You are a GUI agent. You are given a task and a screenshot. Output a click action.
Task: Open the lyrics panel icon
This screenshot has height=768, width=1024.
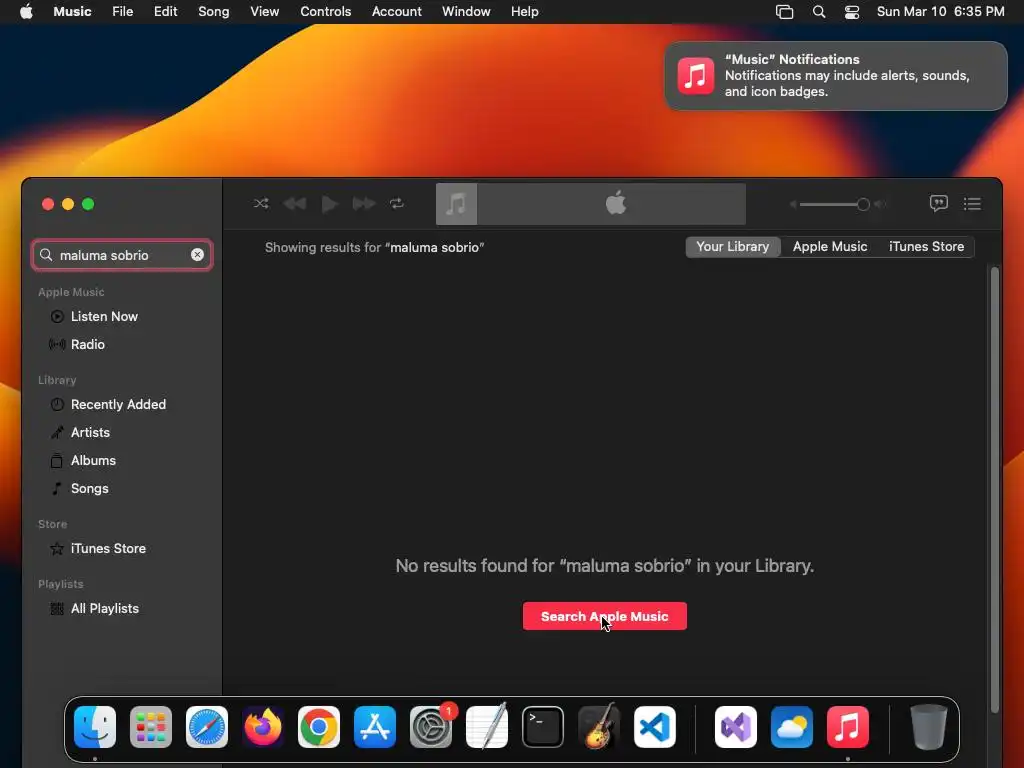[x=938, y=204]
